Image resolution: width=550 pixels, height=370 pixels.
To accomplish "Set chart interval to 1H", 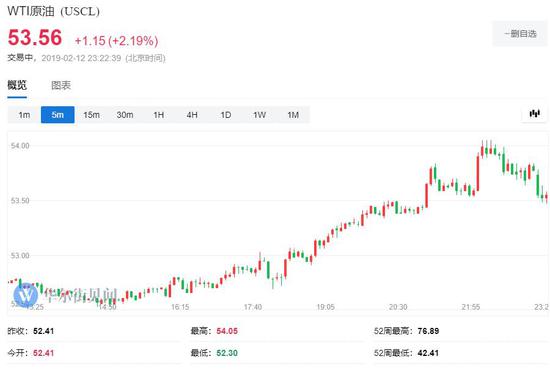I will (x=159, y=115).
